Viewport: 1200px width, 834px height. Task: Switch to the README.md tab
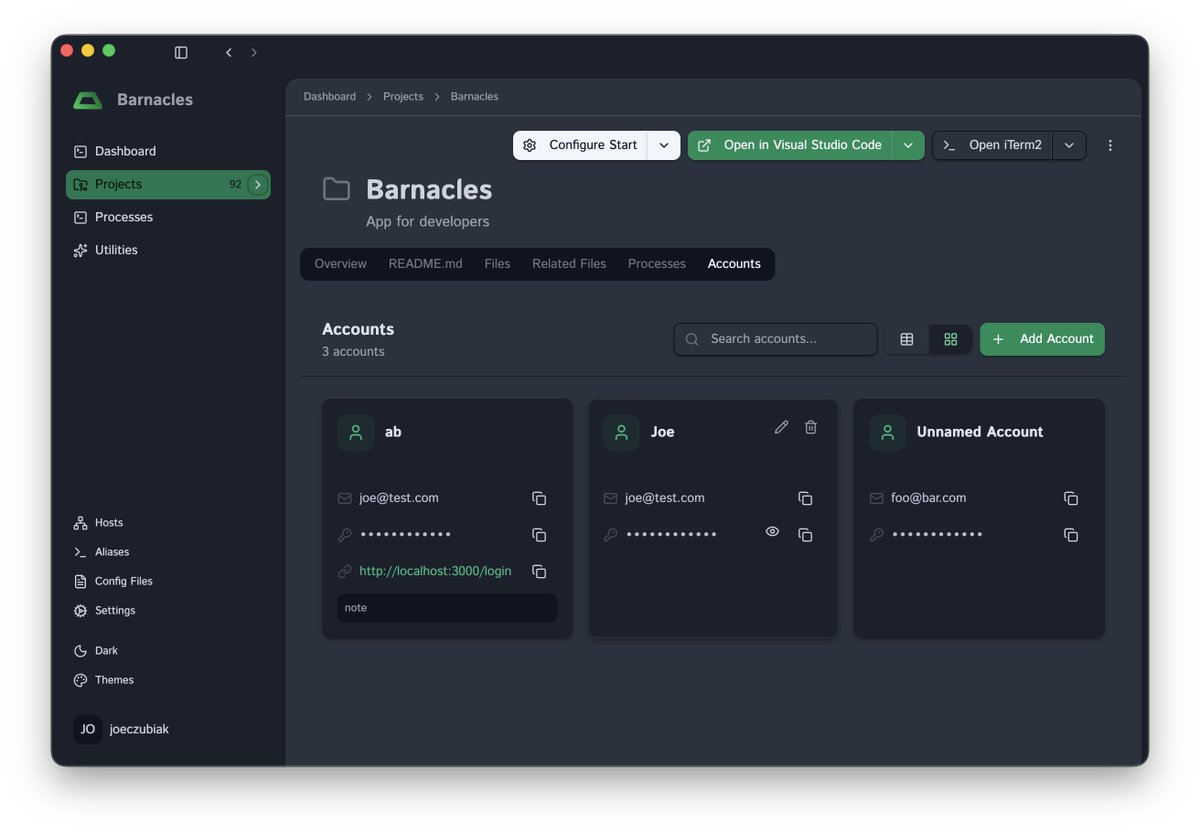(425, 264)
